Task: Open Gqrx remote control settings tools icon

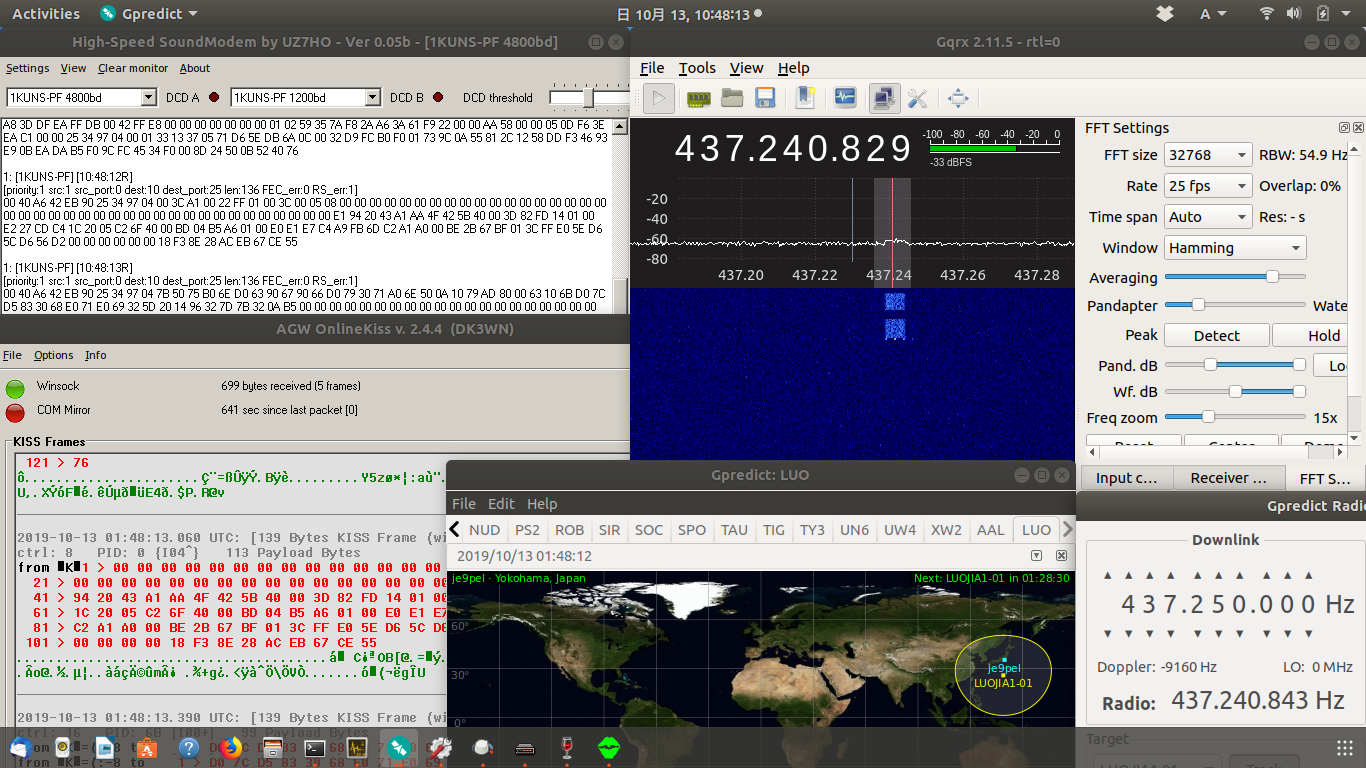Action: [917, 98]
